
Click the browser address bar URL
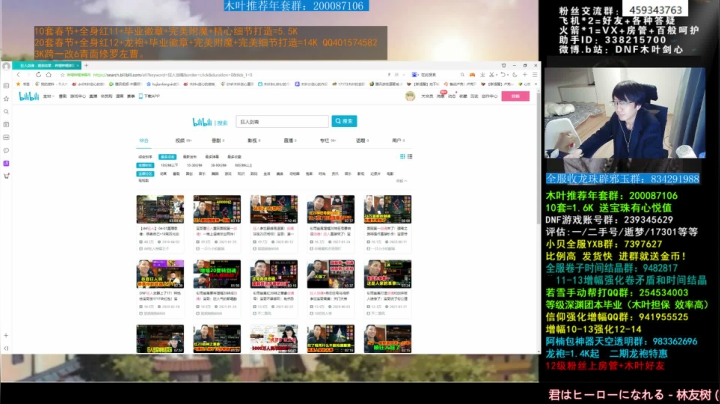(173, 75)
